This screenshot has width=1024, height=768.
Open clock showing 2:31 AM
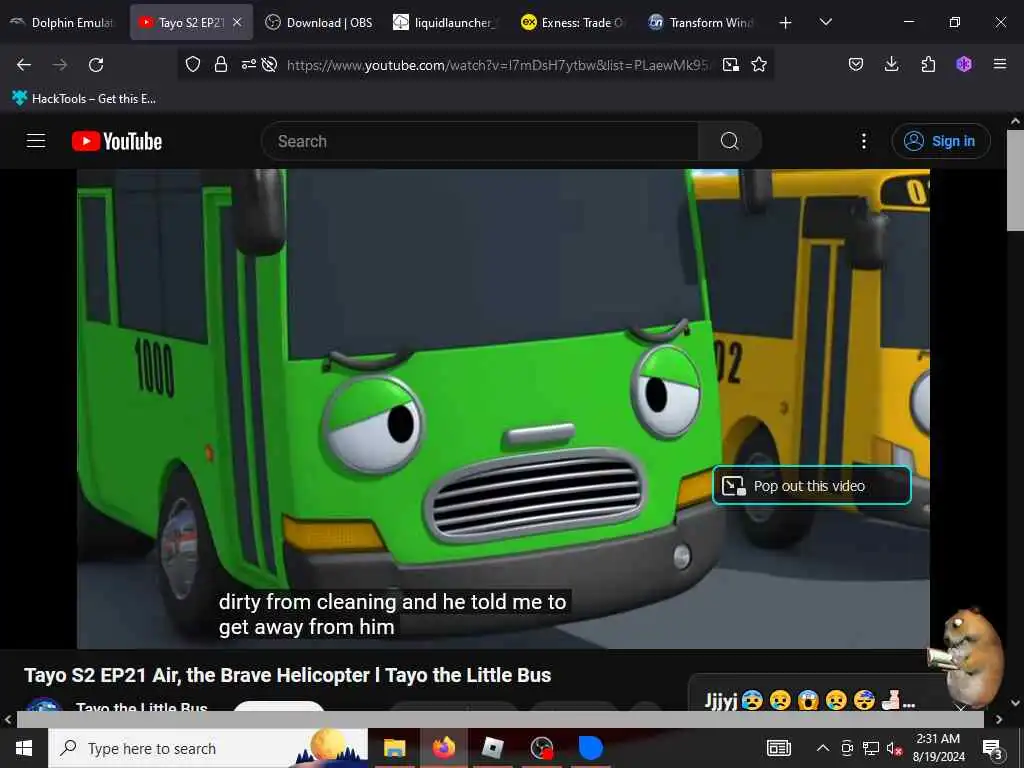[938, 748]
